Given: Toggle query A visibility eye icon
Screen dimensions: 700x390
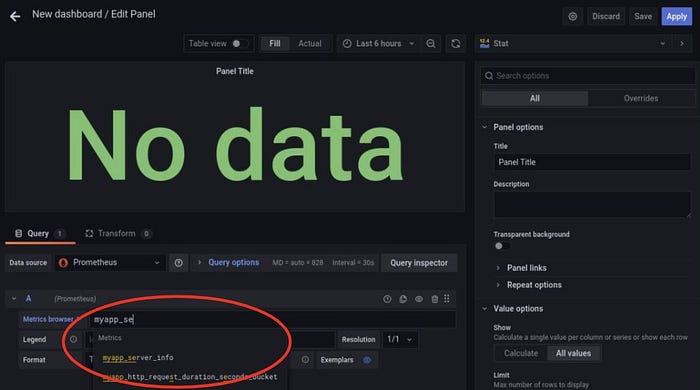Looking at the screenshot, I should (x=419, y=299).
